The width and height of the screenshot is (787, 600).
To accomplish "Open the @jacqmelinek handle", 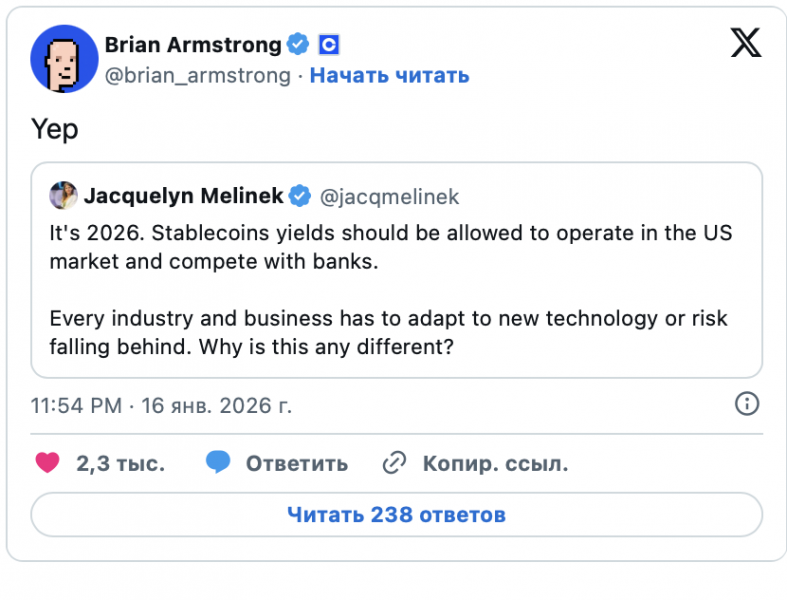I will [389, 197].
